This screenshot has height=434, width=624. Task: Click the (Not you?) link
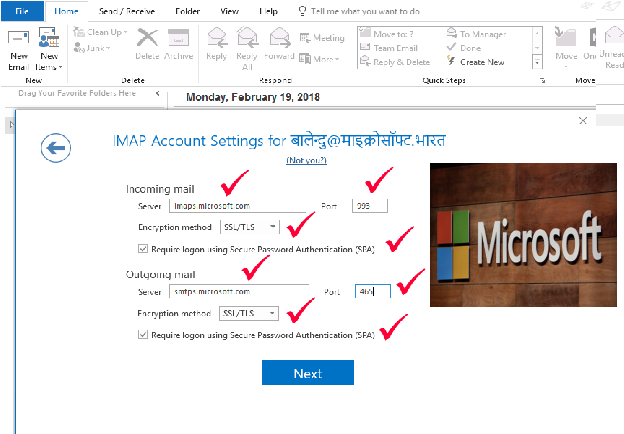tap(306, 160)
